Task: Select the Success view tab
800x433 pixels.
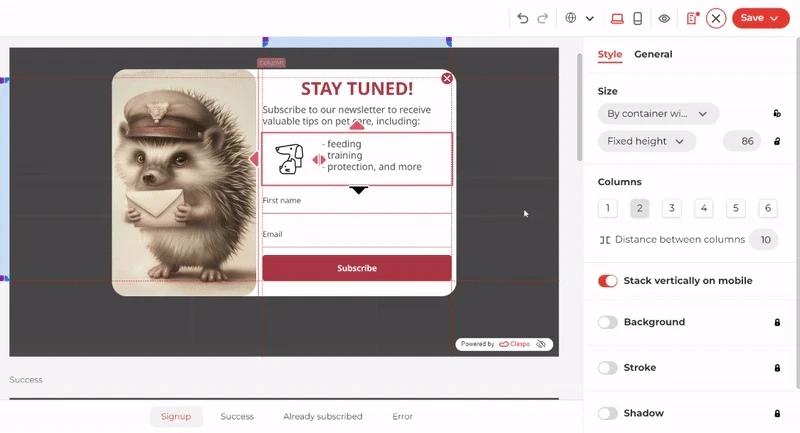Action: click(237, 417)
